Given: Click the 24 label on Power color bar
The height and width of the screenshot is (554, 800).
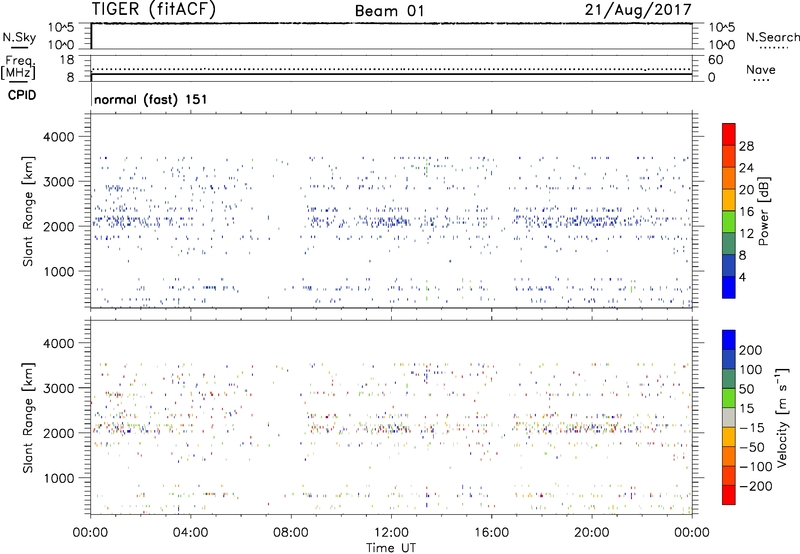Looking at the screenshot, I should point(746,168).
